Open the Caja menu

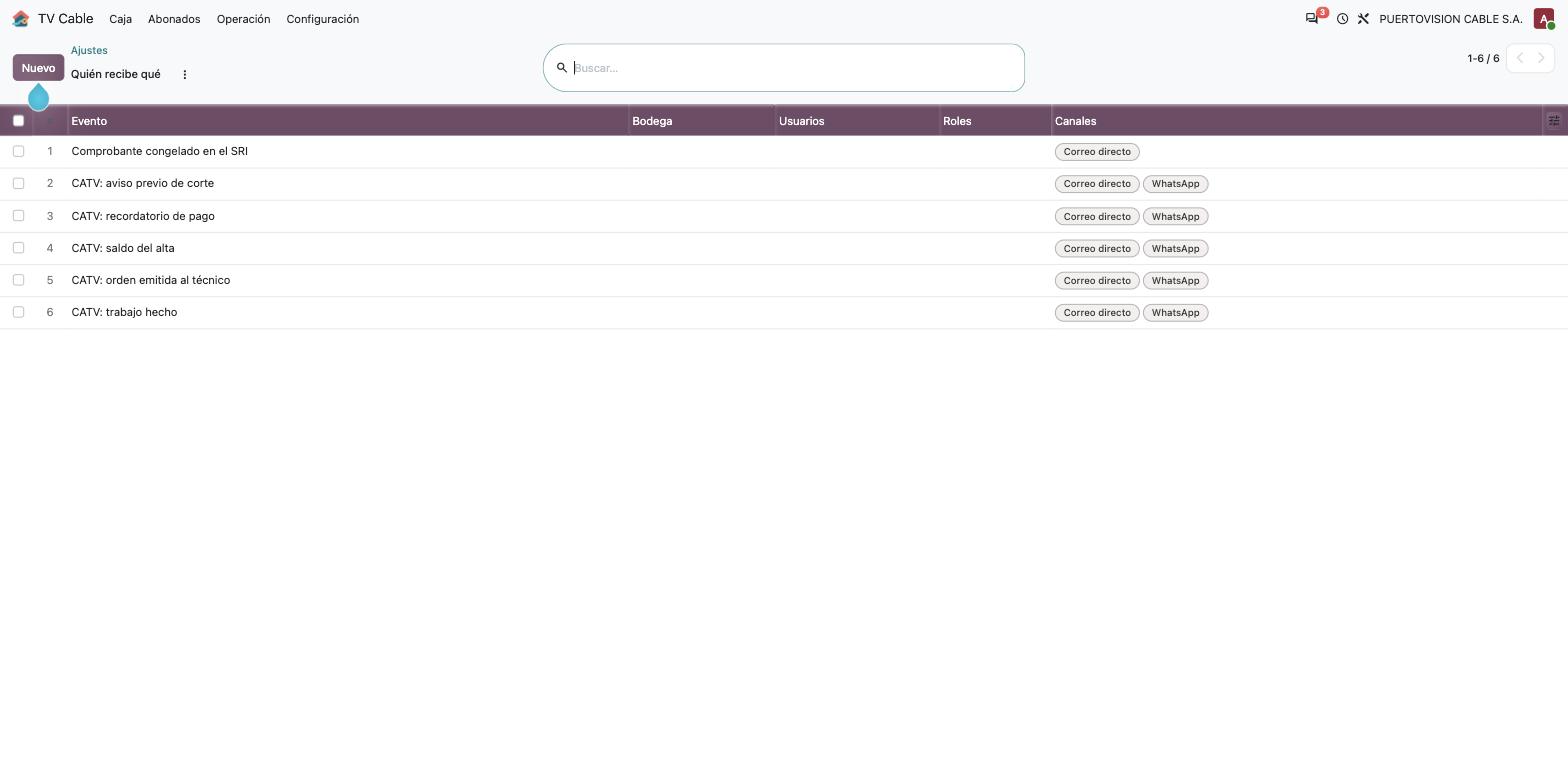click(x=120, y=19)
